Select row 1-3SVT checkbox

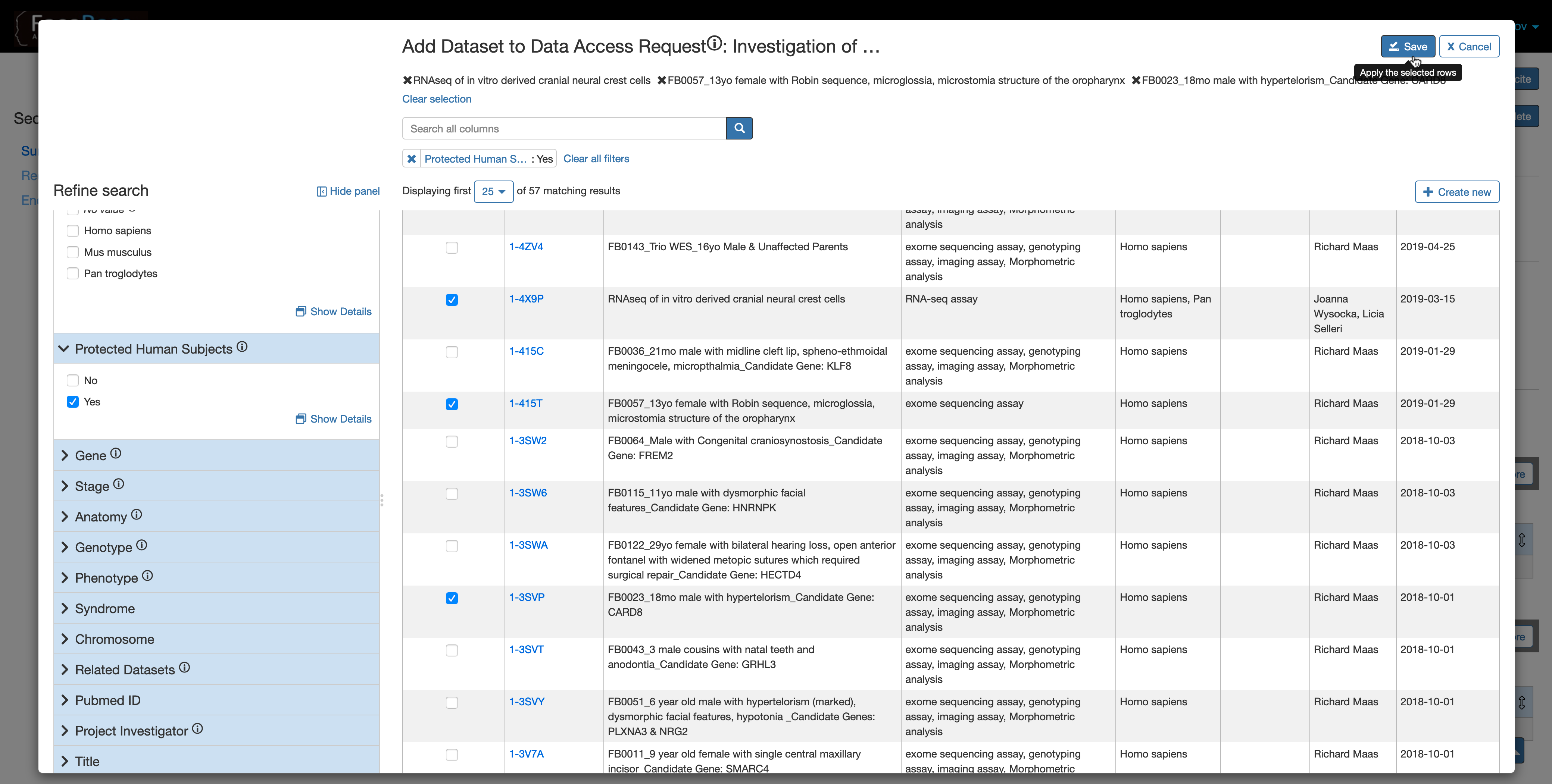coord(452,650)
